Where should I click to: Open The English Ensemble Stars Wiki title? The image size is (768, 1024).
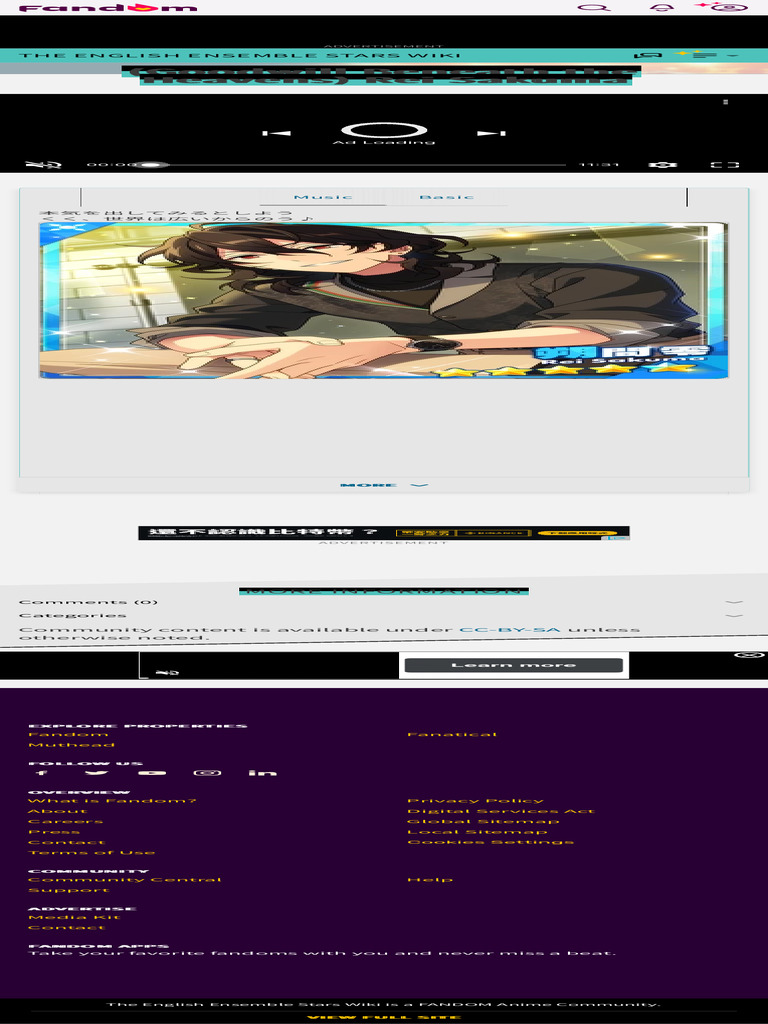click(x=240, y=56)
